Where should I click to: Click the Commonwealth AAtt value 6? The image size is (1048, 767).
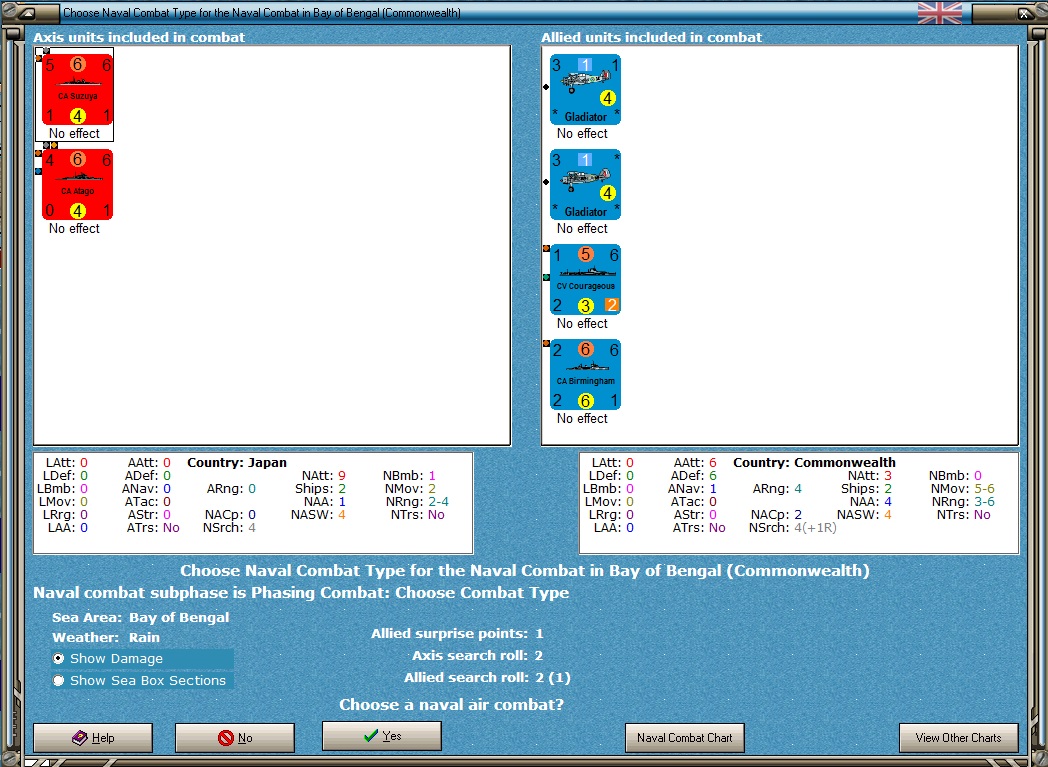coord(712,462)
